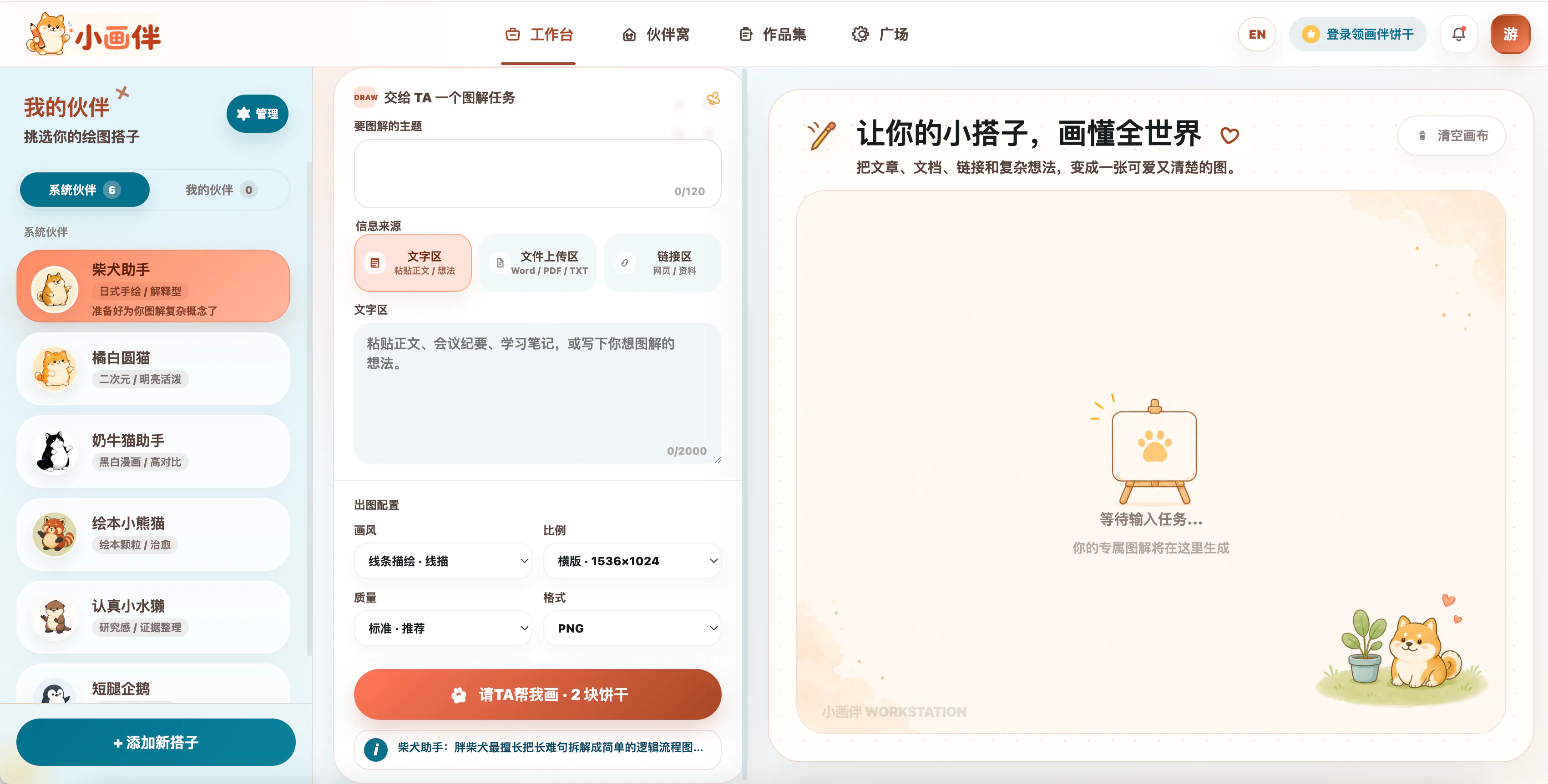Click the gear icon next to 广场
The width and height of the screenshot is (1548, 784).
pos(860,34)
